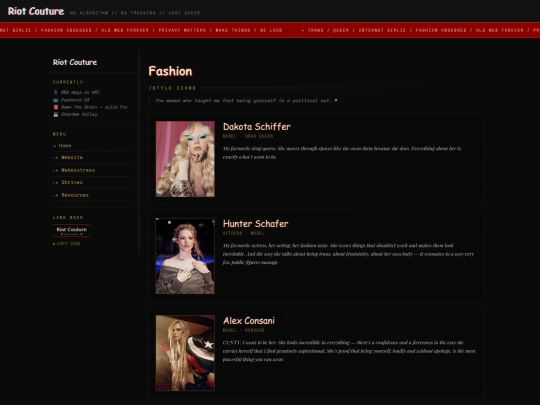Click the Copy Code button
The width and height of the screenshot is (540, 405).
(x=66, y=243)
